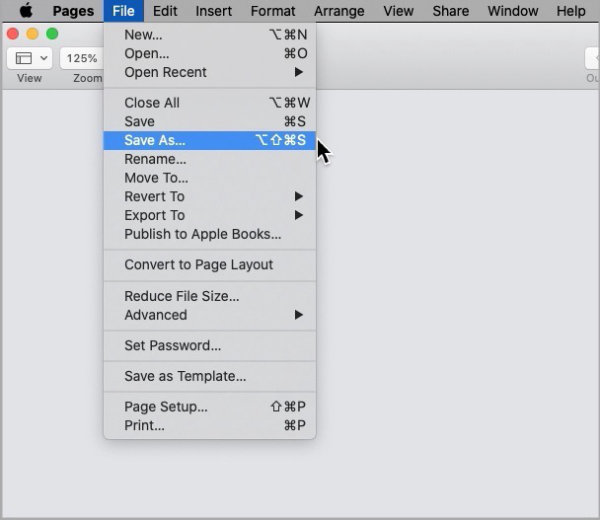
Task: Click the View sidebar toolbar icon
Action: [x=23, y=58]
